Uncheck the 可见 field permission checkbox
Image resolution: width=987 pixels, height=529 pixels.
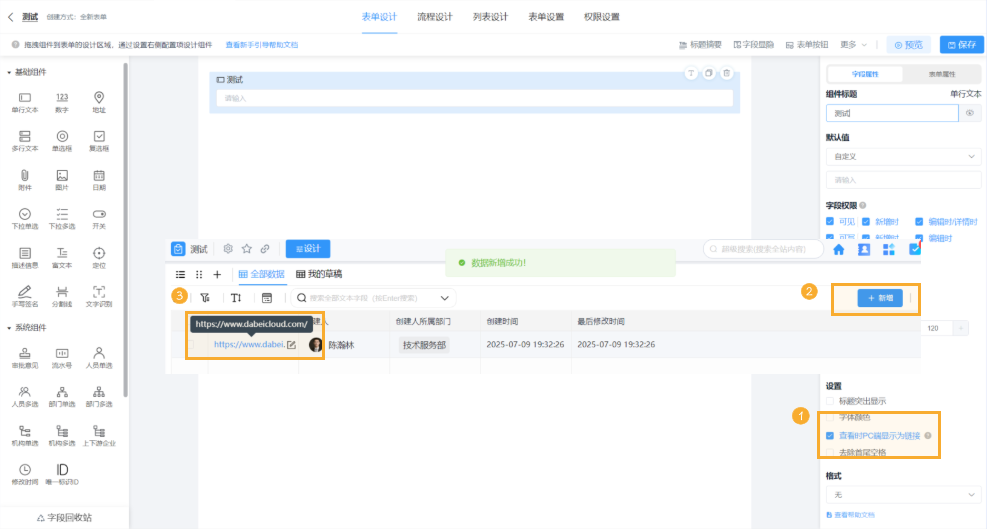tap(830, 221)
